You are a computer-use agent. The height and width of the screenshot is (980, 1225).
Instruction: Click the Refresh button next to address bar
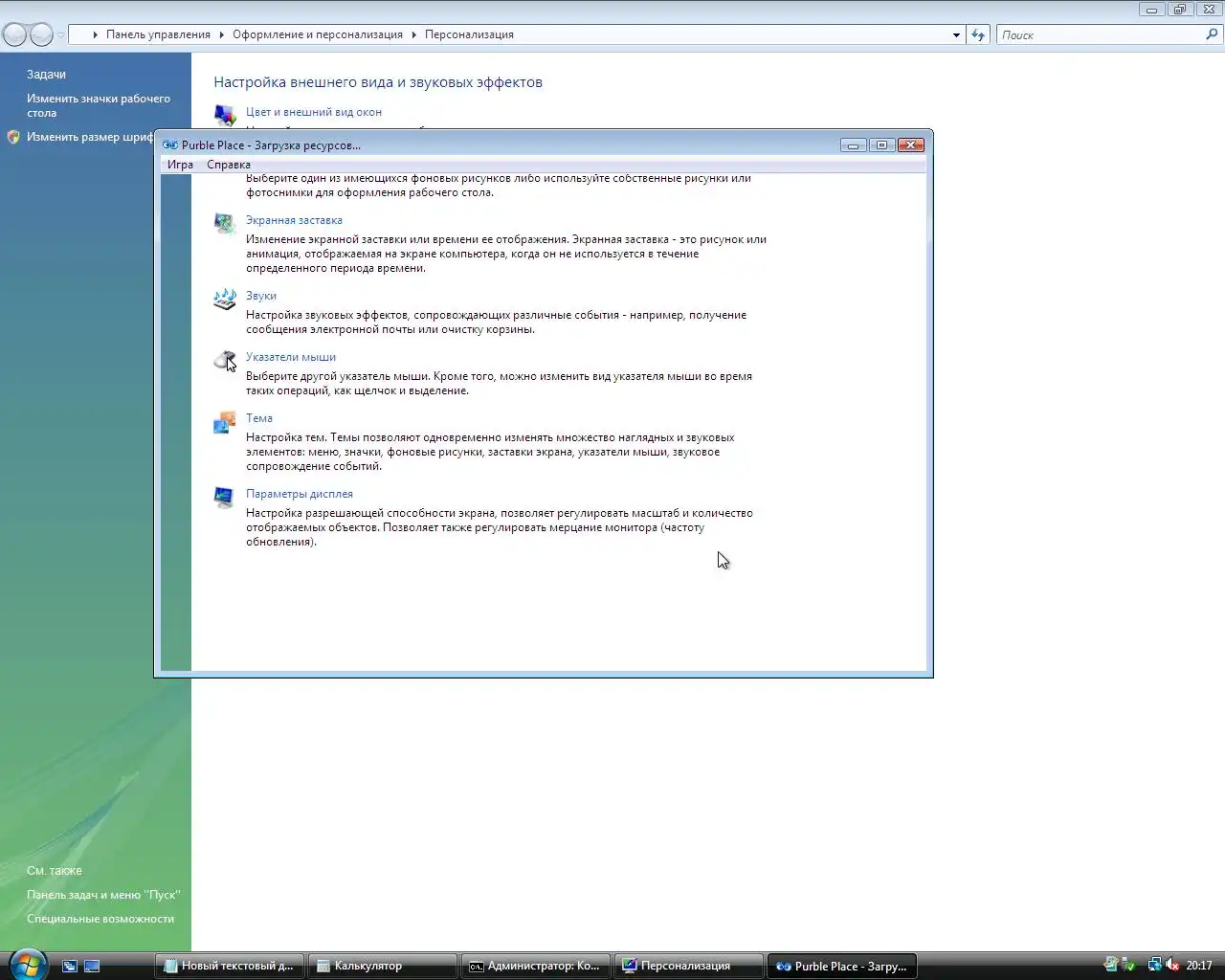pos(978,34)
